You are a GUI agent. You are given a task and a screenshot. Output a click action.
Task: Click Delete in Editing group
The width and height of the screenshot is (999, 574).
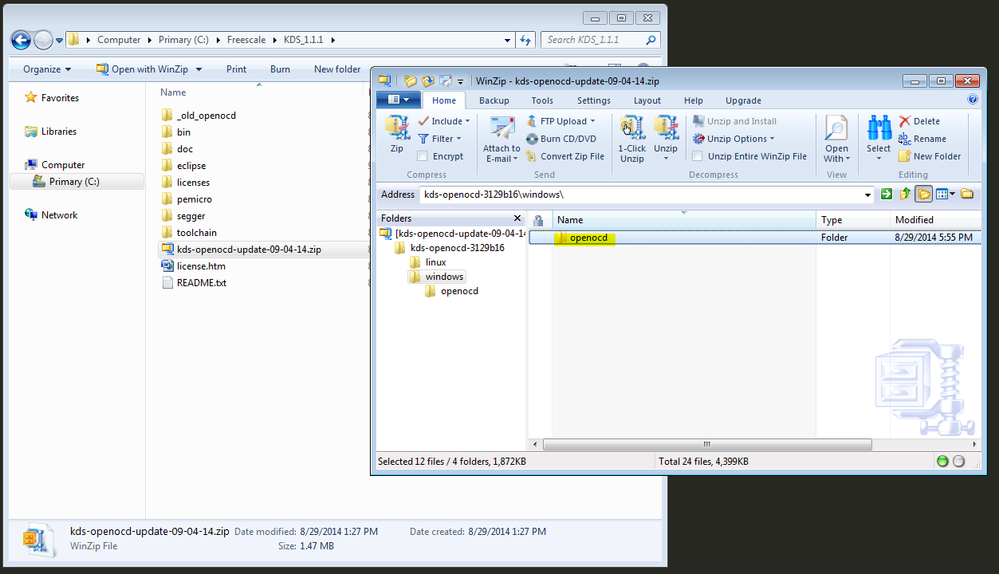click(x=919, y=121)
